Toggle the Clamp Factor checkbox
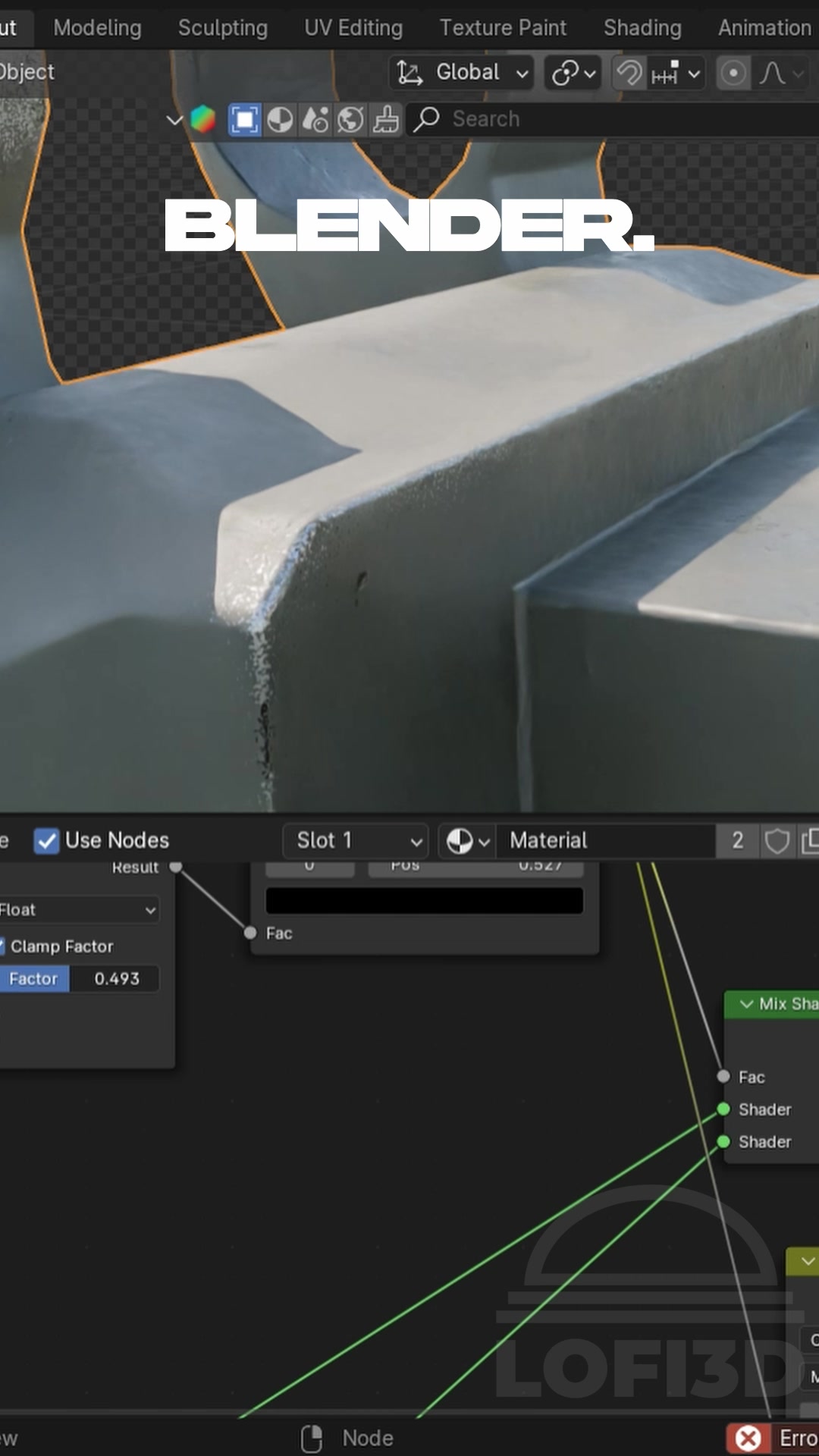This screenshot has height=1456, width=819. click(x=2, y=946)
